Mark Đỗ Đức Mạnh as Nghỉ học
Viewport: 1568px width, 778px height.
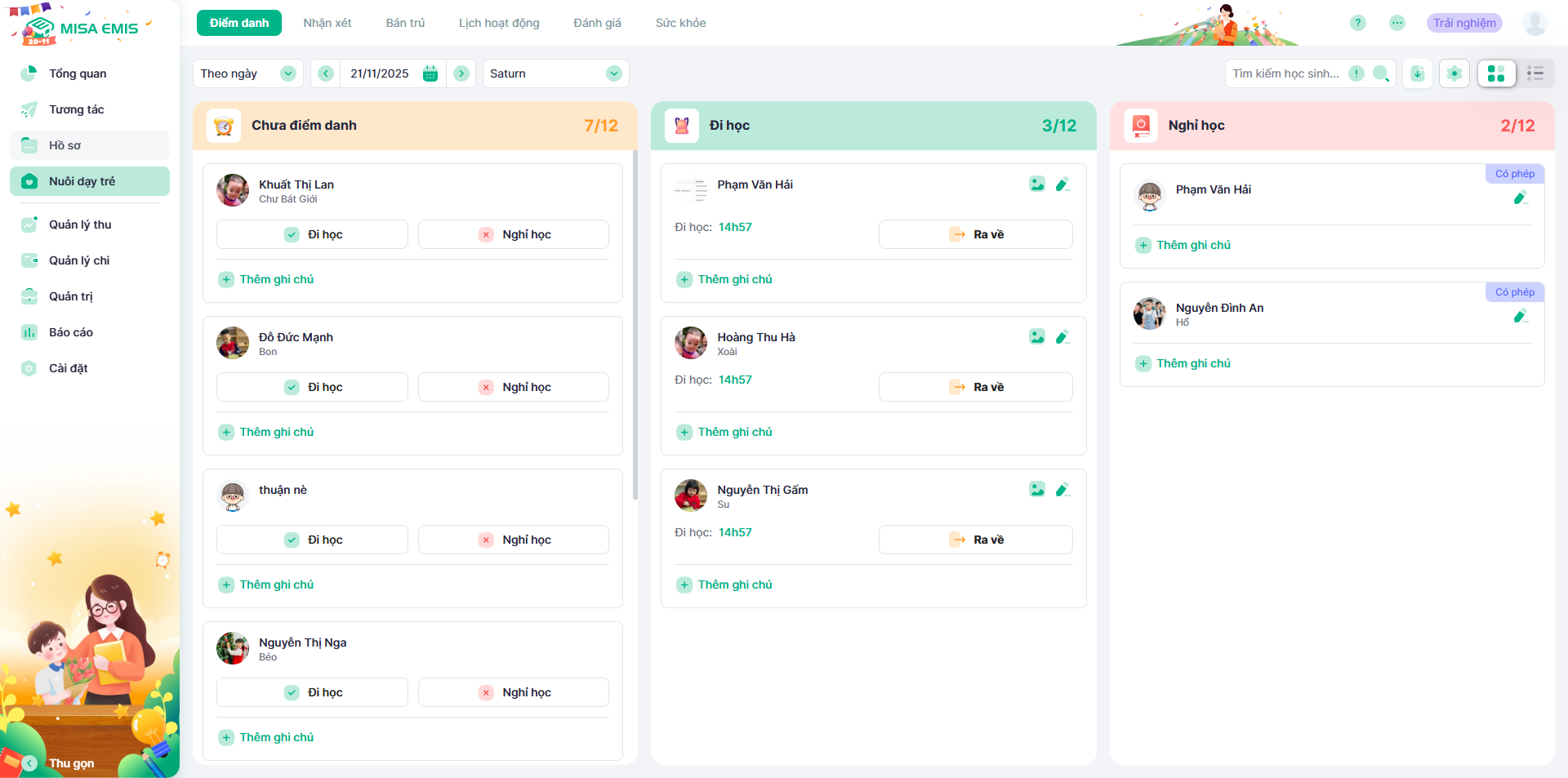pos(514,387)
